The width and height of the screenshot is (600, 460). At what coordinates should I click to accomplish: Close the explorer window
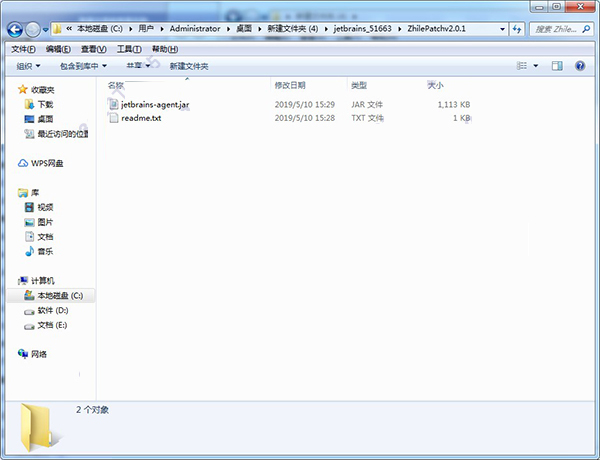580,7
